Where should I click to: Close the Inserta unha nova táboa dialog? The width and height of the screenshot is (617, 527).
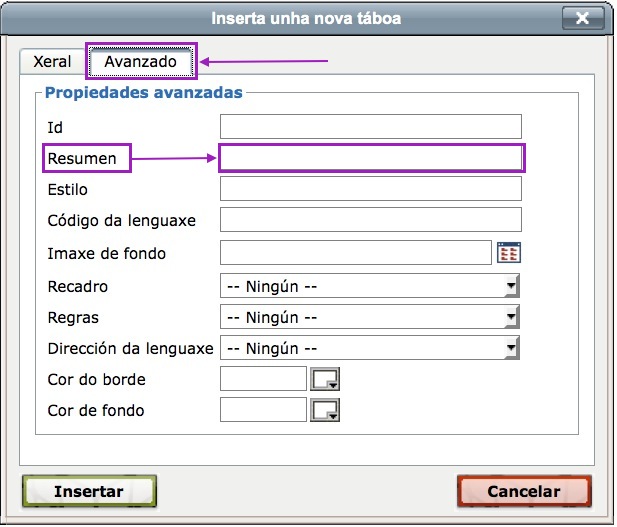point(585,18)
